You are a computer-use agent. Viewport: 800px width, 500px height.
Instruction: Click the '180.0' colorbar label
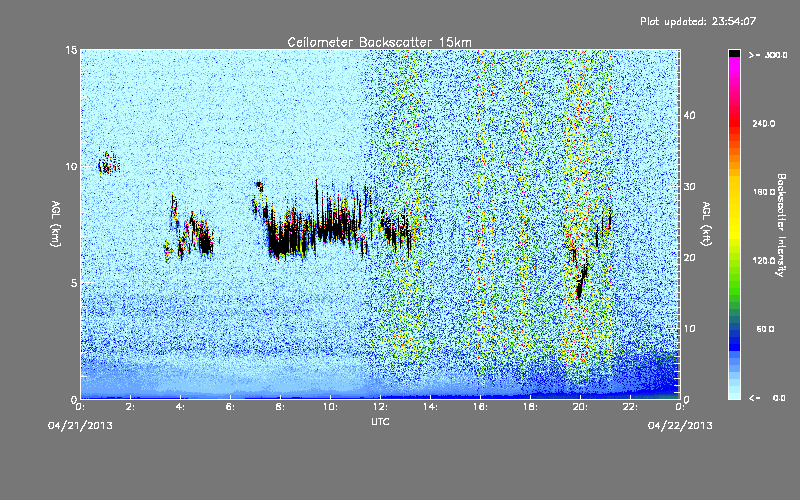(764, 192)
